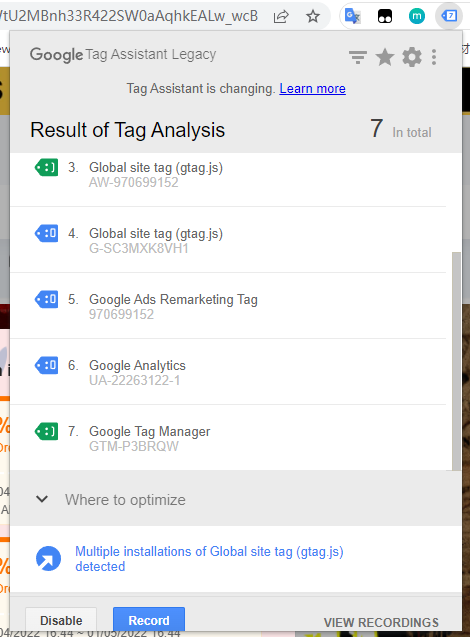
Task: Click the Disable button
Action: pyautogui.click(x=61, y=620)
